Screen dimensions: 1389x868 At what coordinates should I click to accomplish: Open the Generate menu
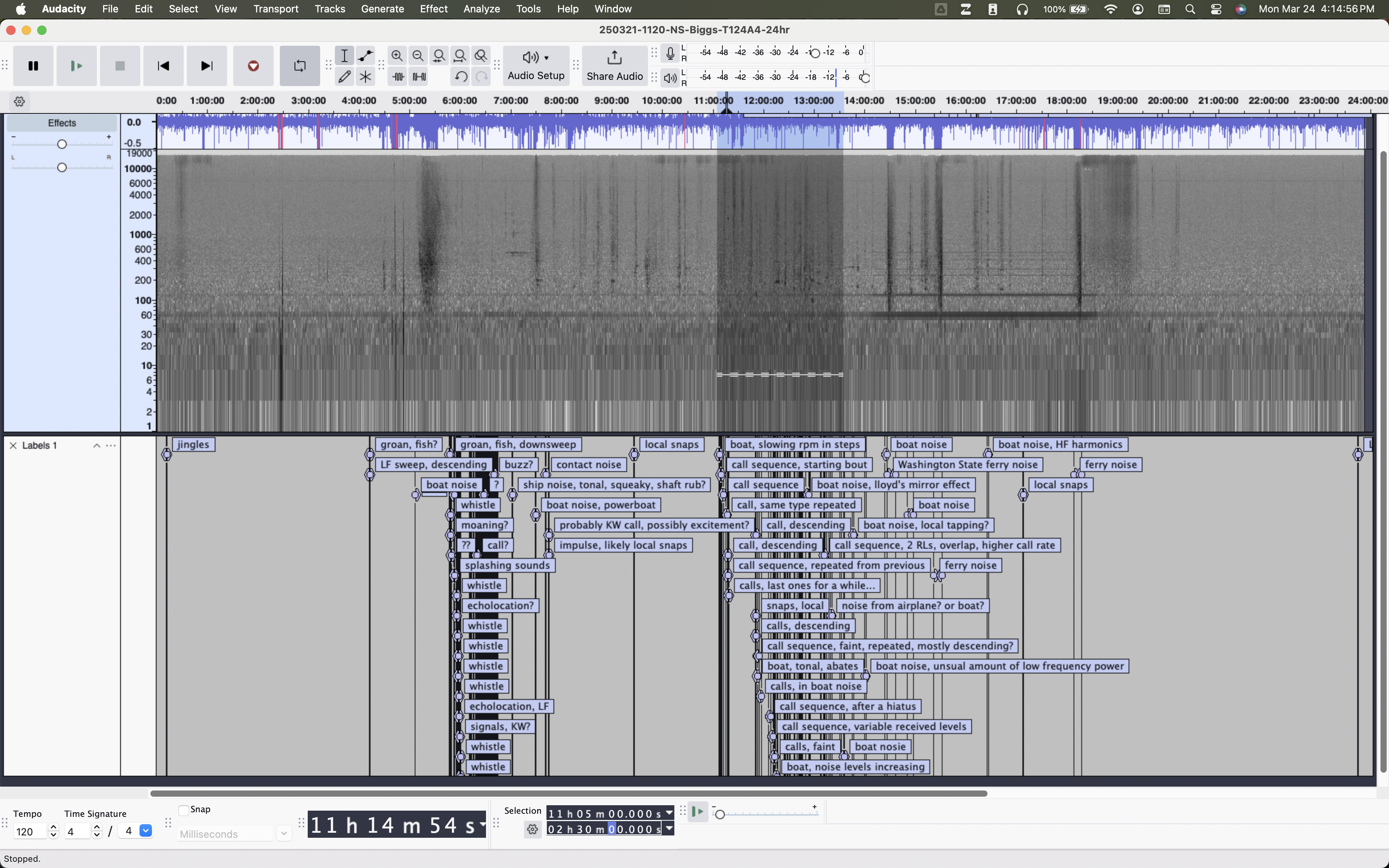click(x=382, y=9)
